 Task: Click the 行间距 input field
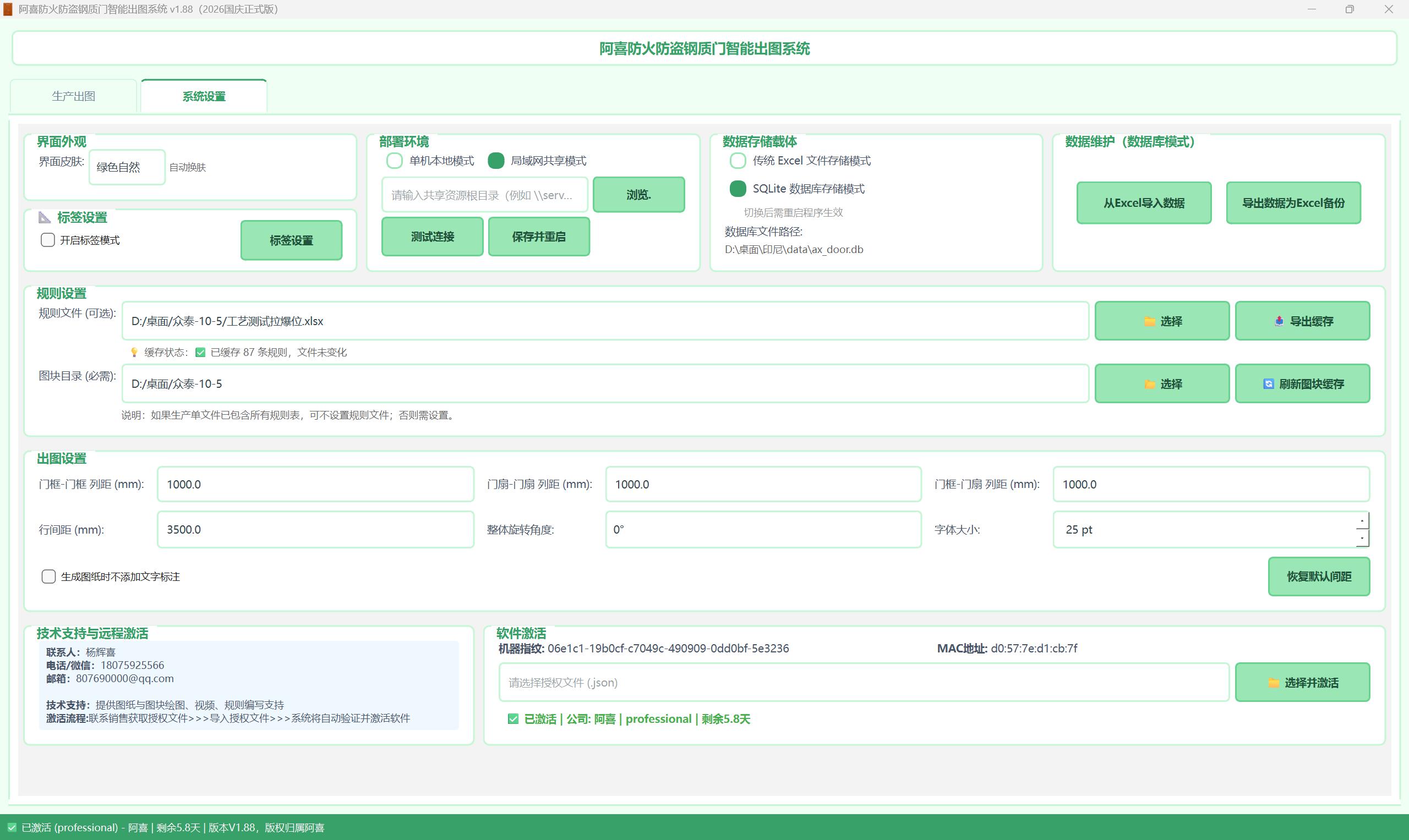tap(315, 529)
